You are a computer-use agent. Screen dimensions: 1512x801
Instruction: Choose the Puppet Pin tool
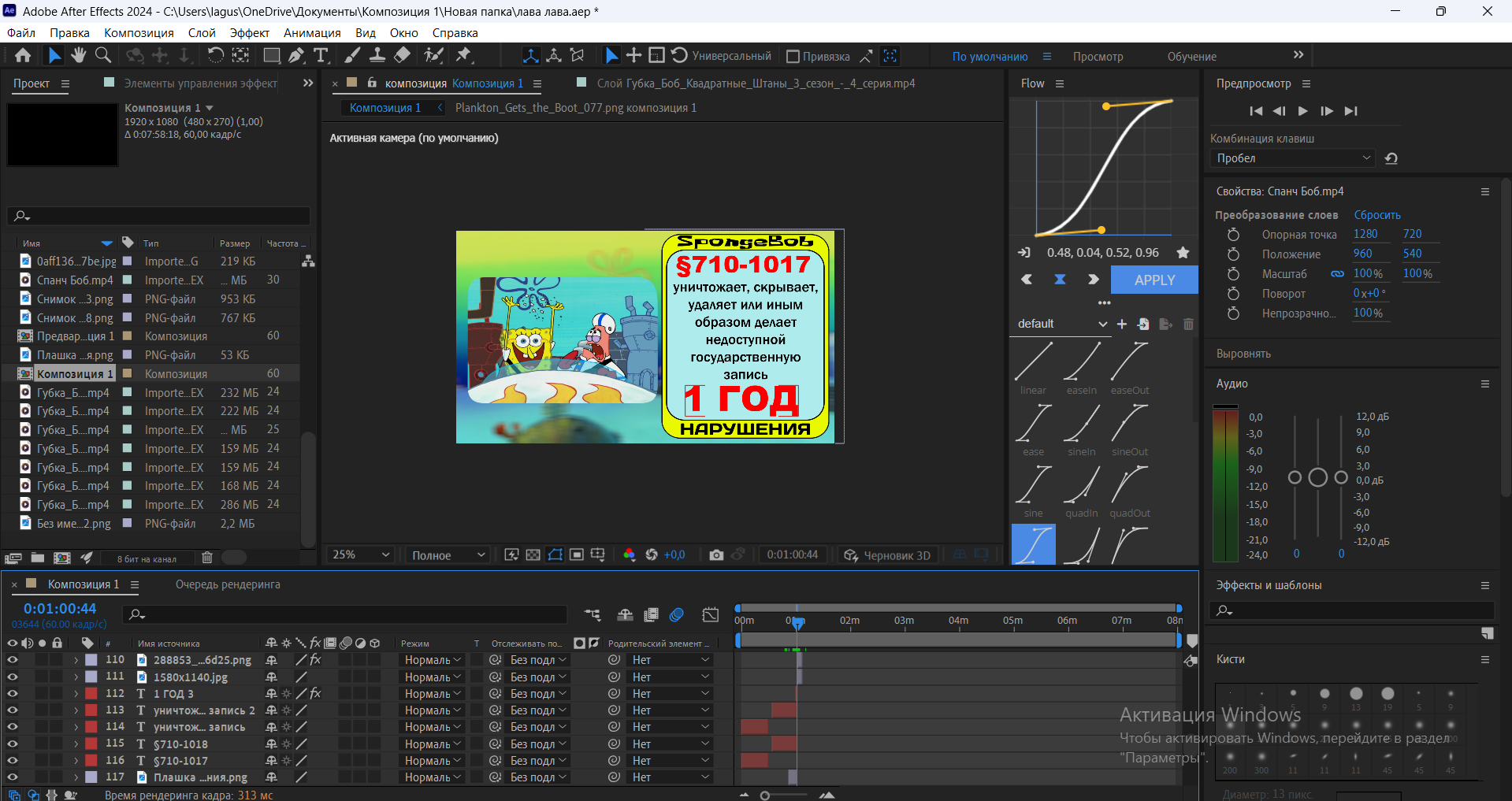(x=463, y=55)
